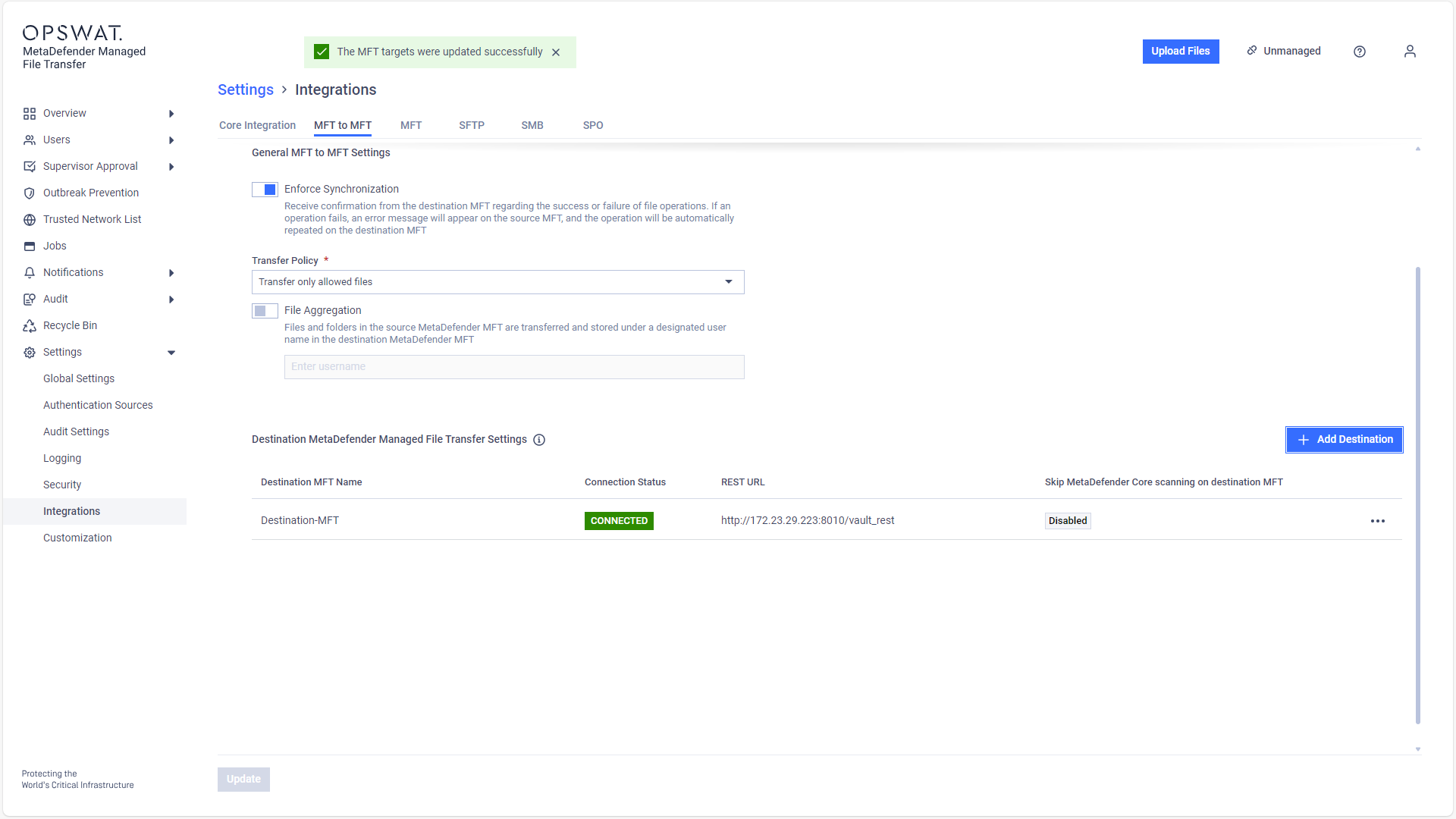Viewport: 1456px width, 819px height.
Task: Expand the Notifications submenu arrow
Action: pos(171,273)
